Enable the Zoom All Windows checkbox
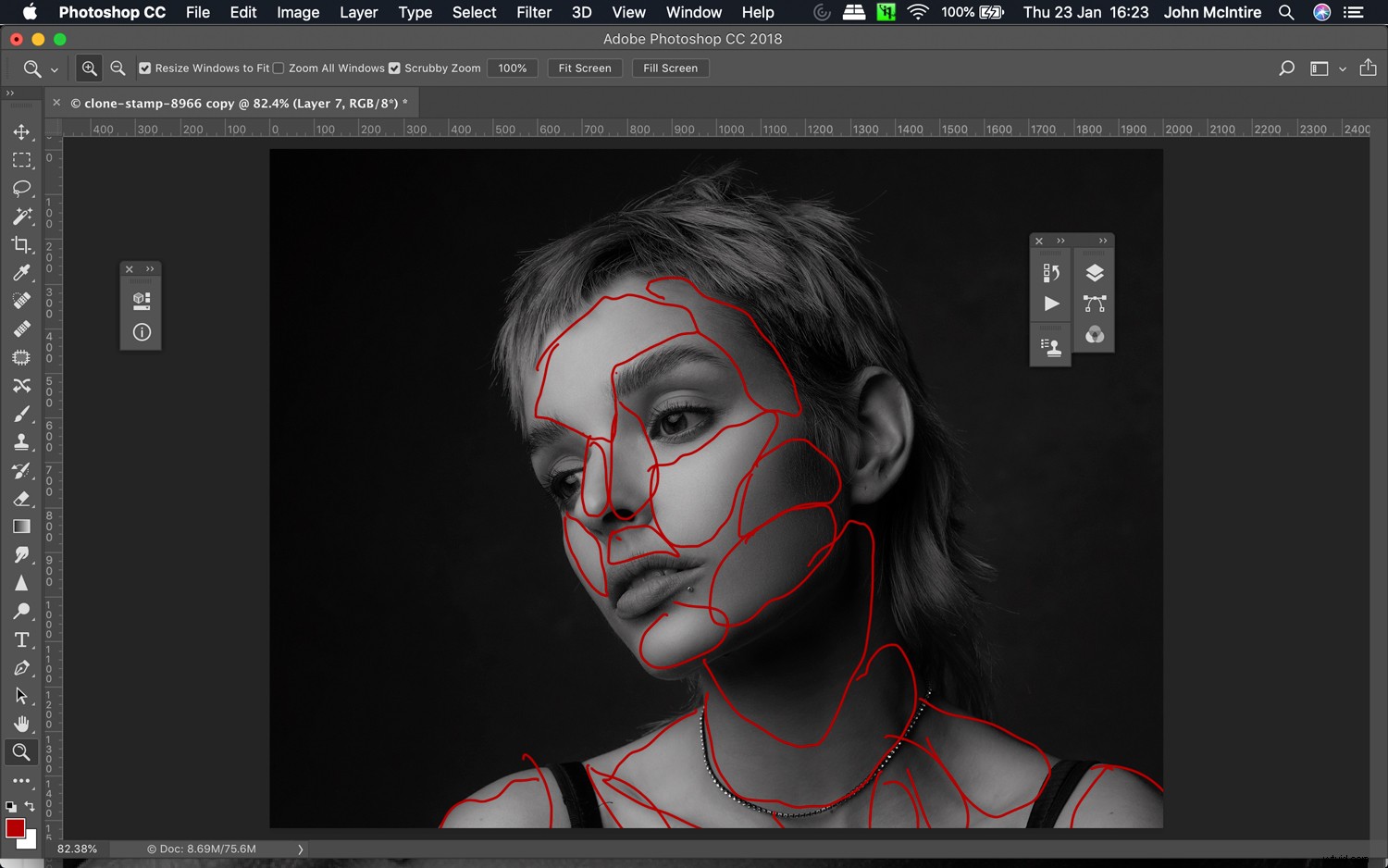 click(x=279, y=68)
